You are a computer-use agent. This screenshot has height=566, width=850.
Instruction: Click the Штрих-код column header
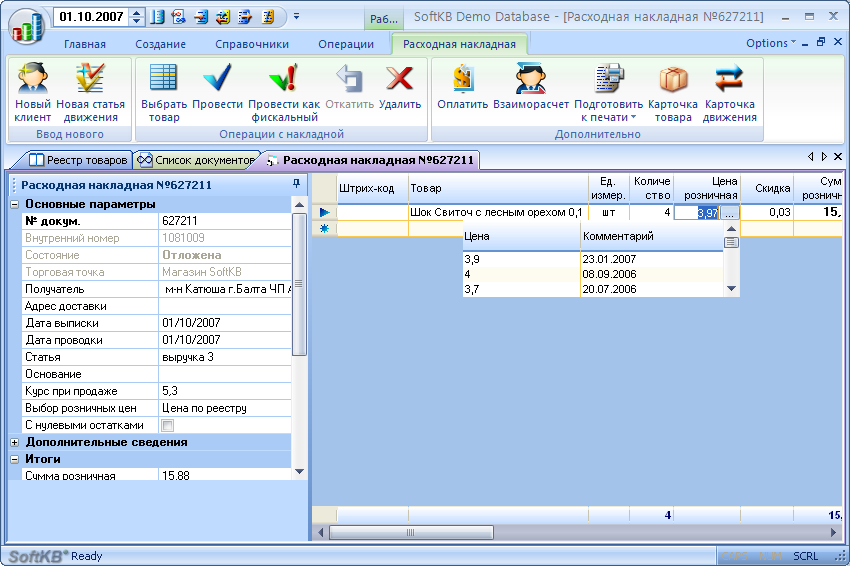[x=373, y=188]
